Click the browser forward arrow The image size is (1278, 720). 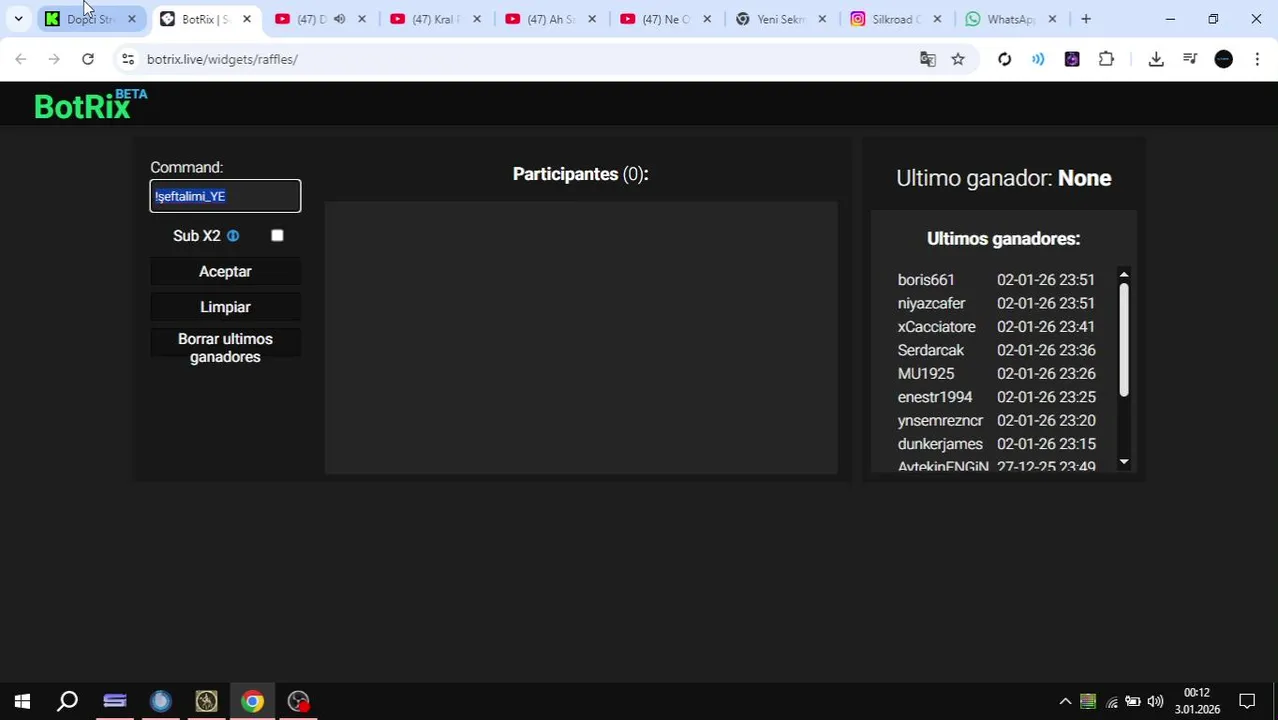click(x=54, y=59)
